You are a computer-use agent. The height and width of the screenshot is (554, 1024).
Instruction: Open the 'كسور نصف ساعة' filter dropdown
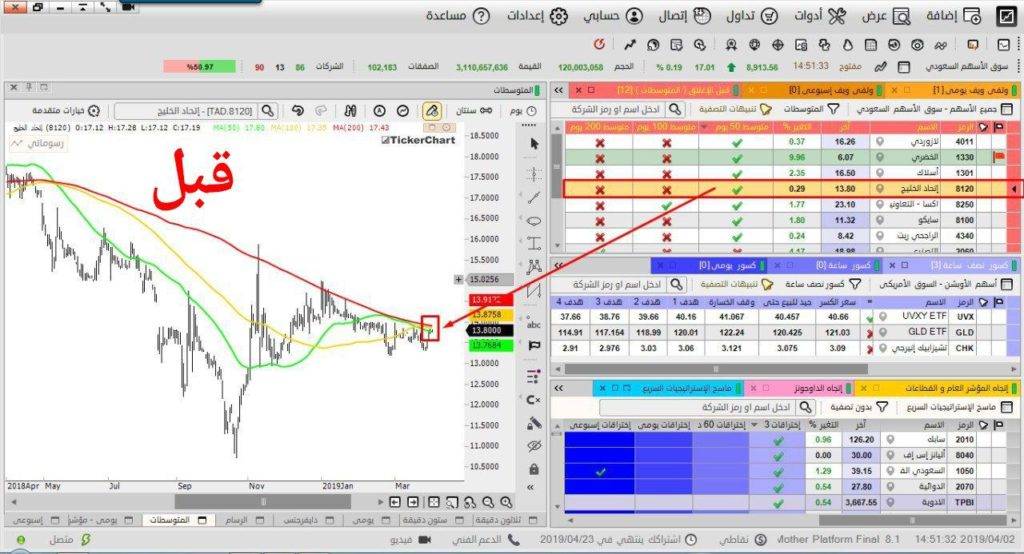823,284
